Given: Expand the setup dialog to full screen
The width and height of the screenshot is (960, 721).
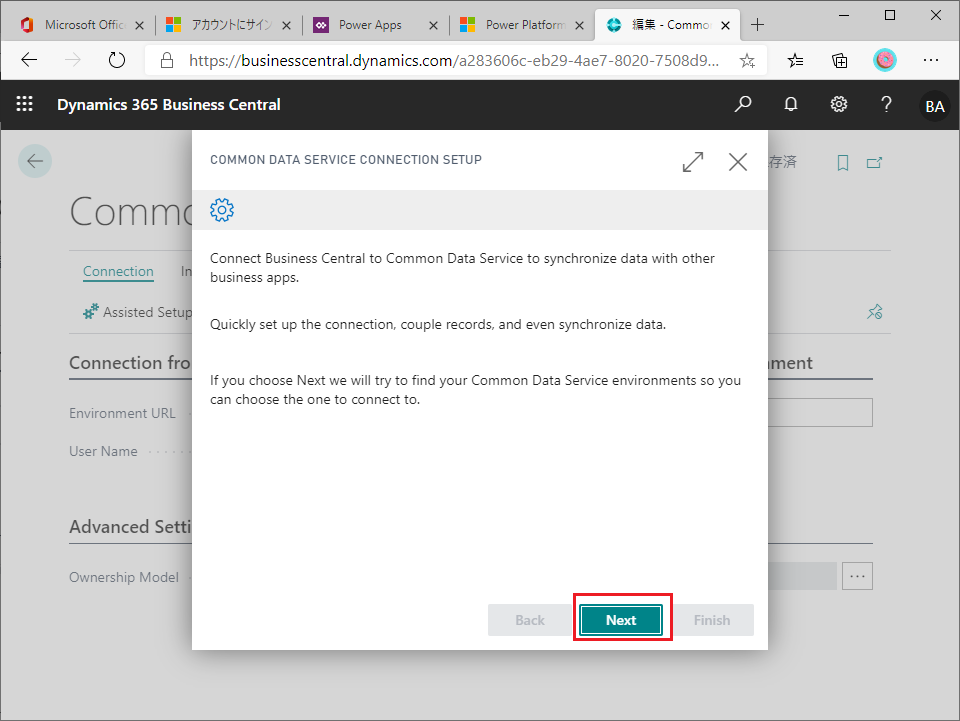Looking at the screenshot, I should click(x=693, y=162).
